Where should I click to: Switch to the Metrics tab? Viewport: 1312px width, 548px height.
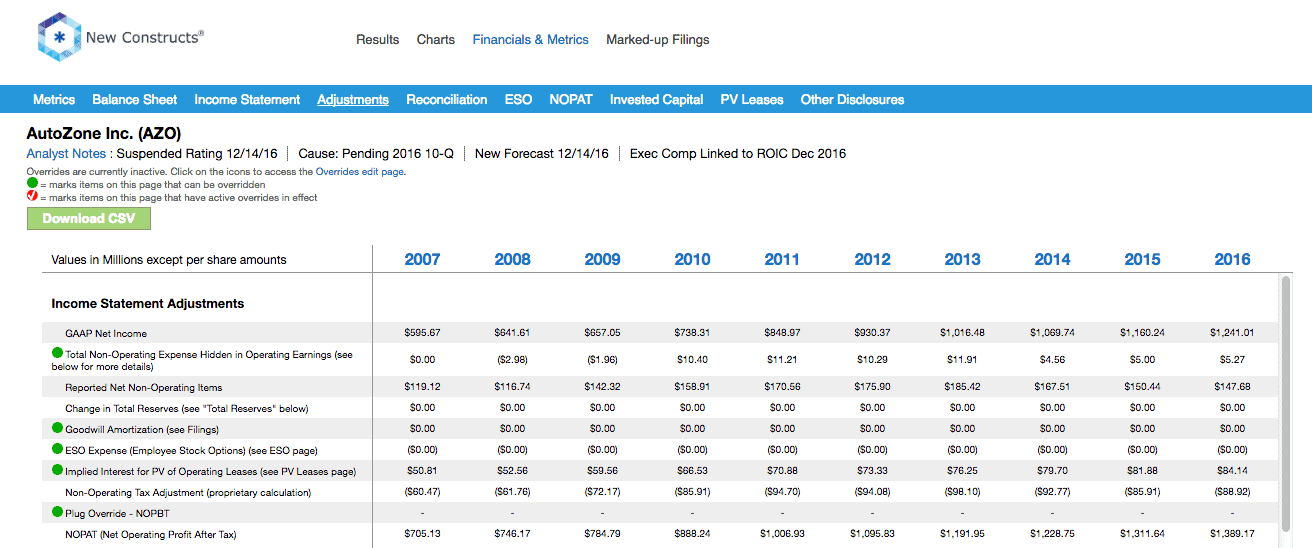(x=54, y=99)
